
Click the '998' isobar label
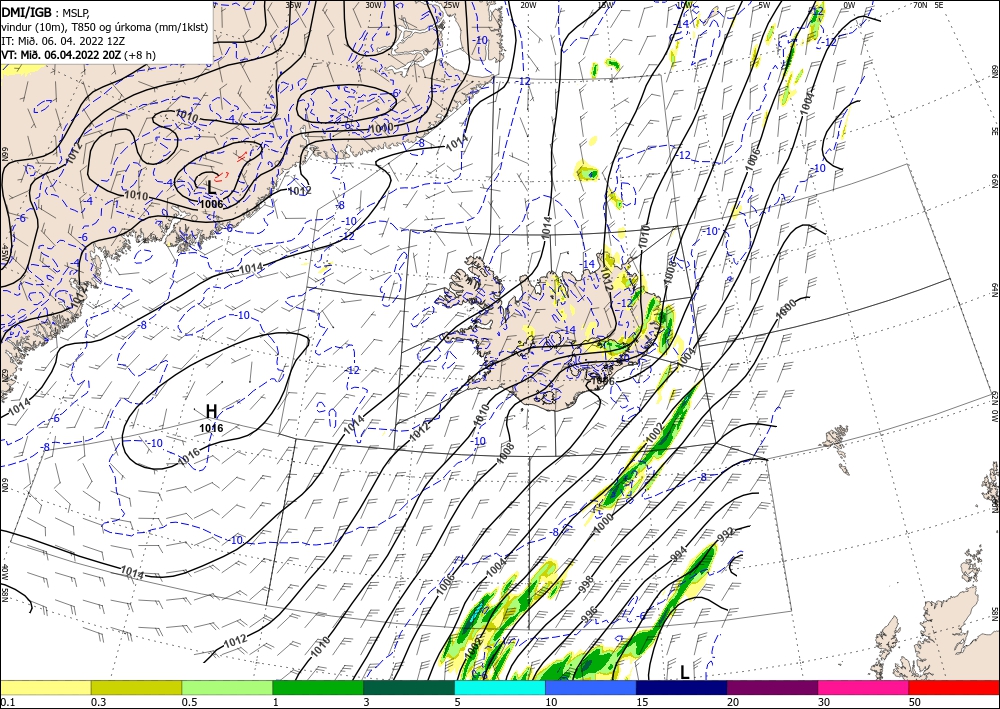(x=585, y=582)
